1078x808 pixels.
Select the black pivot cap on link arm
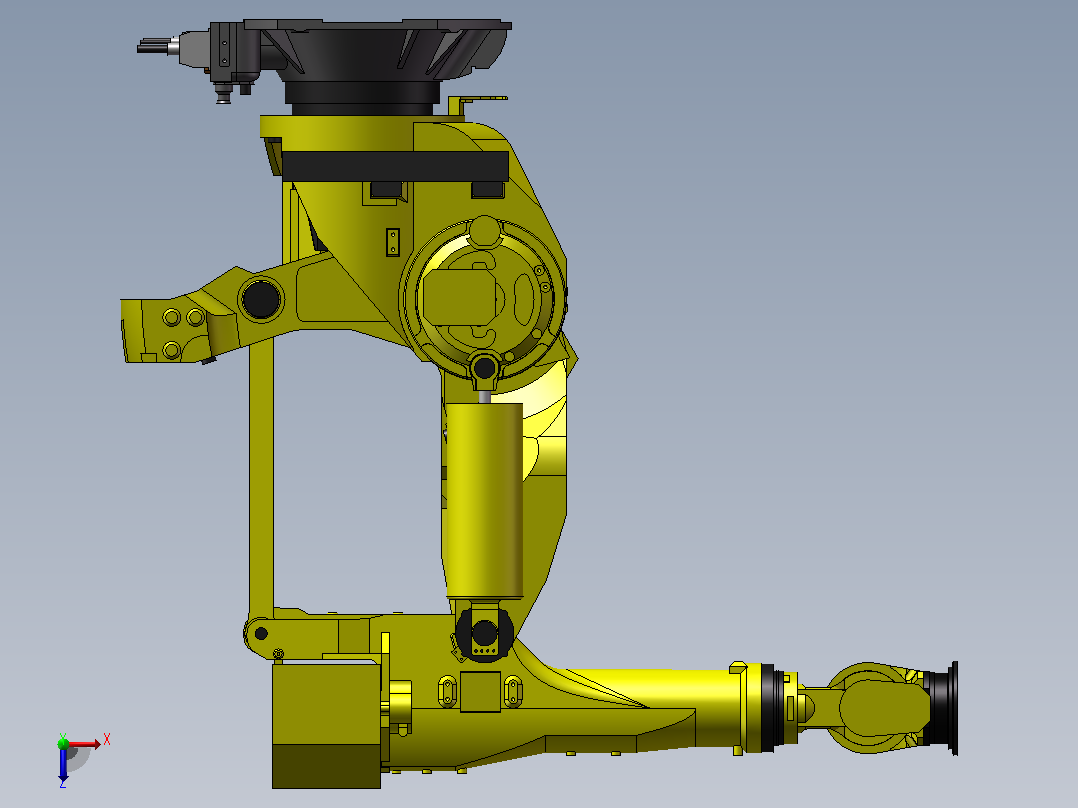coord(261,299)
